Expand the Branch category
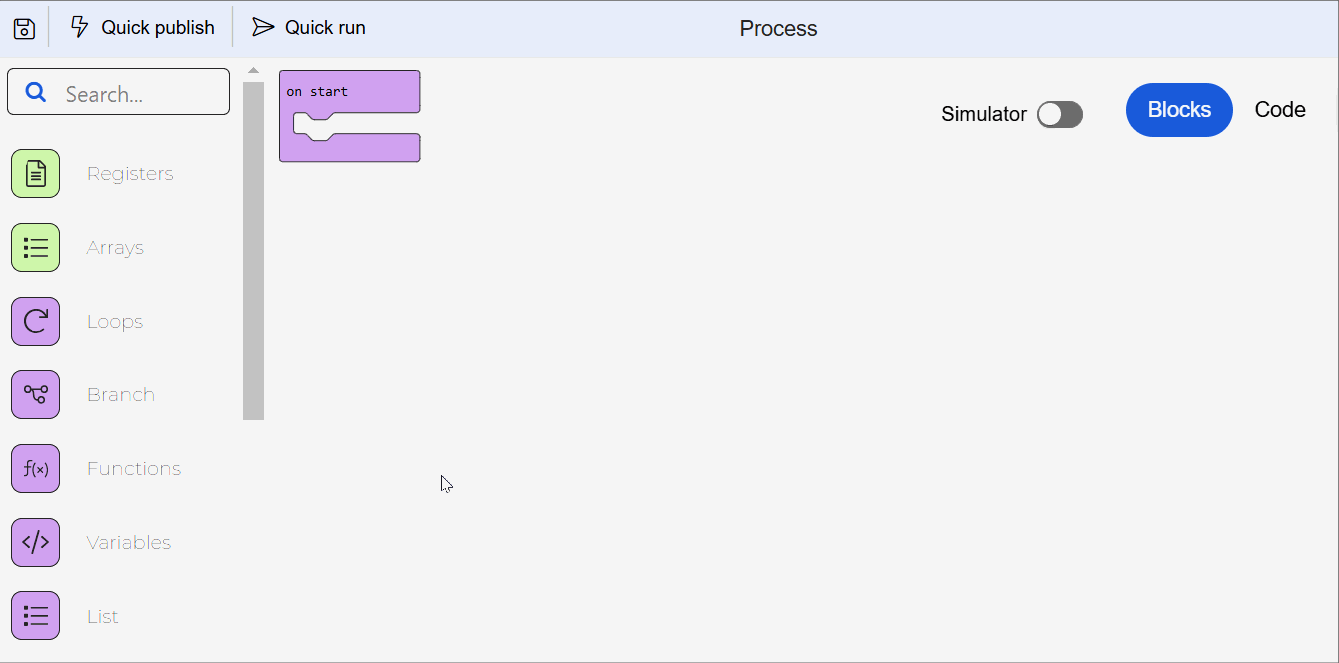This screenshot has height=663, width=1339. [120, 394]
